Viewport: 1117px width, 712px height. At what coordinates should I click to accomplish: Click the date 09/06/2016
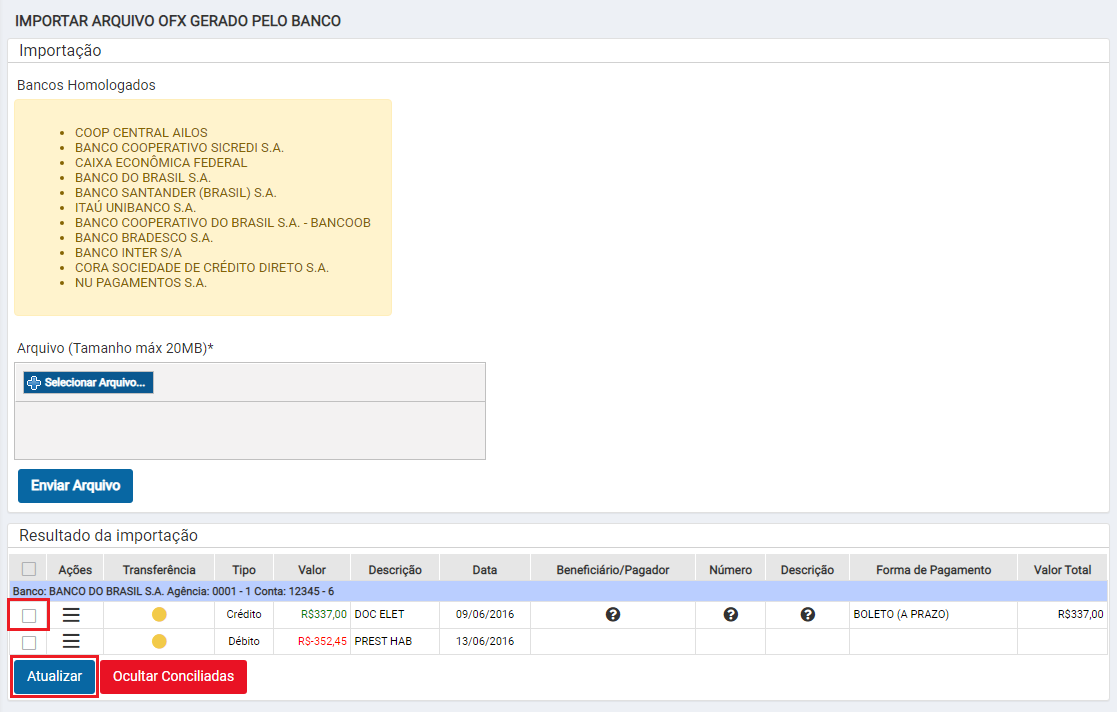pyautogui.click(x=484, y=614)
